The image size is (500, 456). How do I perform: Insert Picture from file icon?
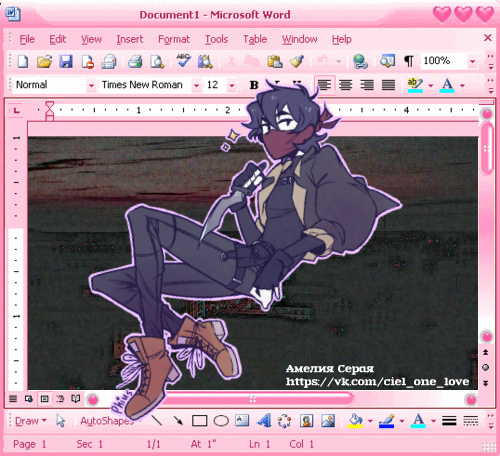click(x=328, y=421)
